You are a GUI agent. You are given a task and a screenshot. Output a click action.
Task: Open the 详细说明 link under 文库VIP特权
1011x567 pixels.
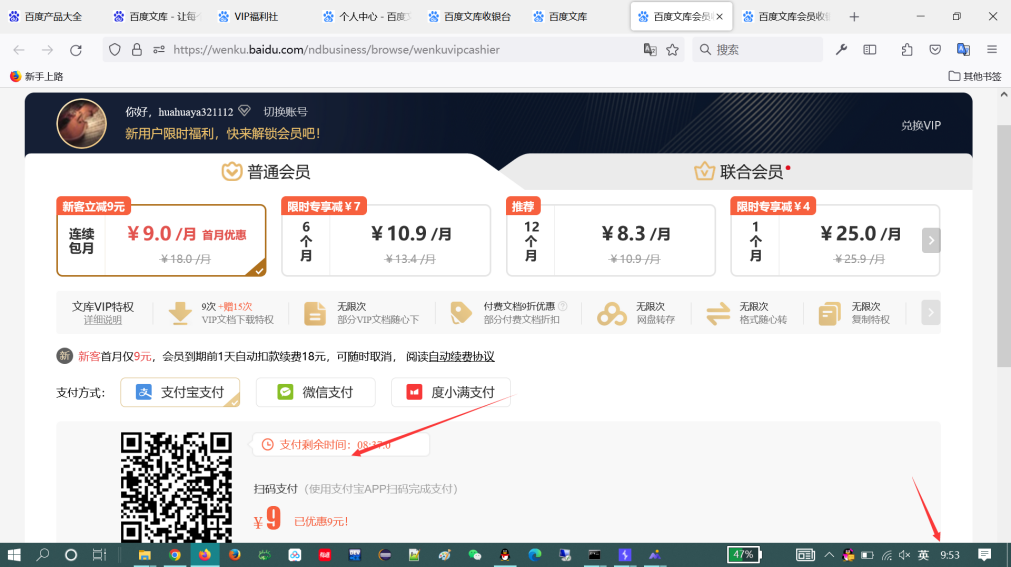[103, 320]
